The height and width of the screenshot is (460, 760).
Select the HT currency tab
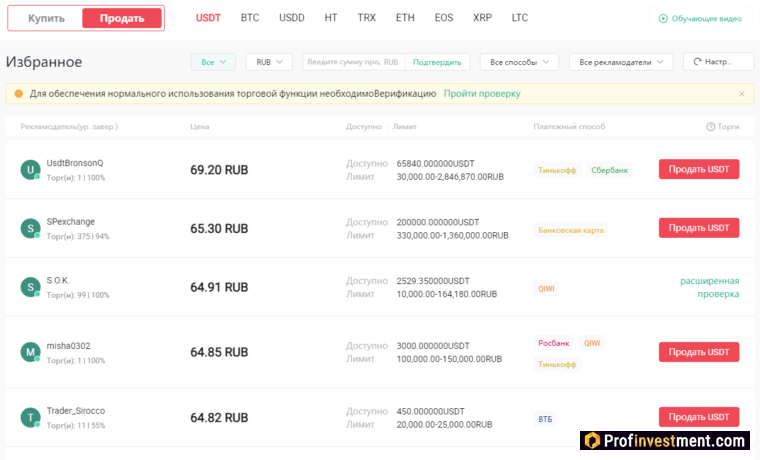click(x=331, y=18)
